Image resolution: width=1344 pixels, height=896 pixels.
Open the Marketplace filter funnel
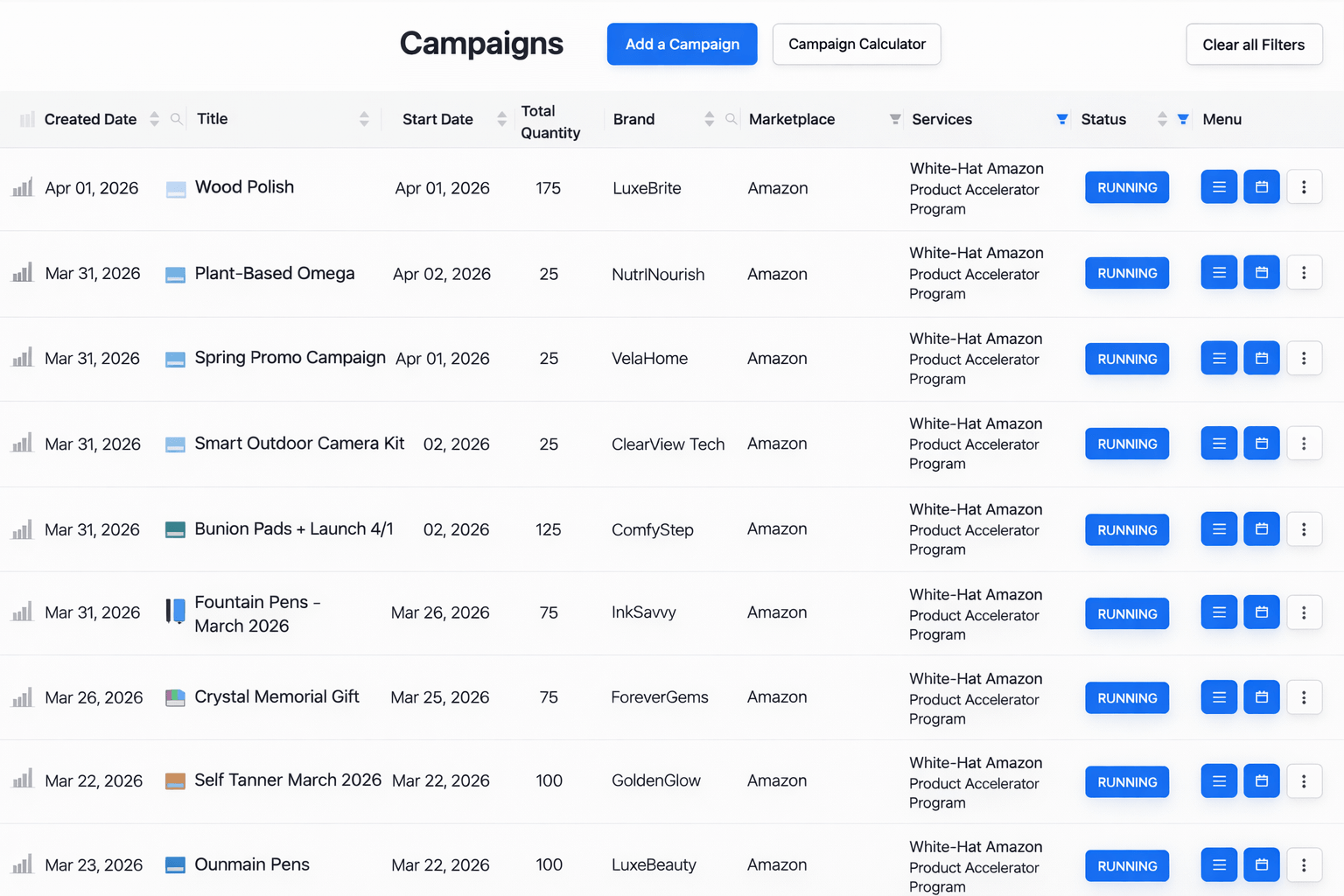894,119
